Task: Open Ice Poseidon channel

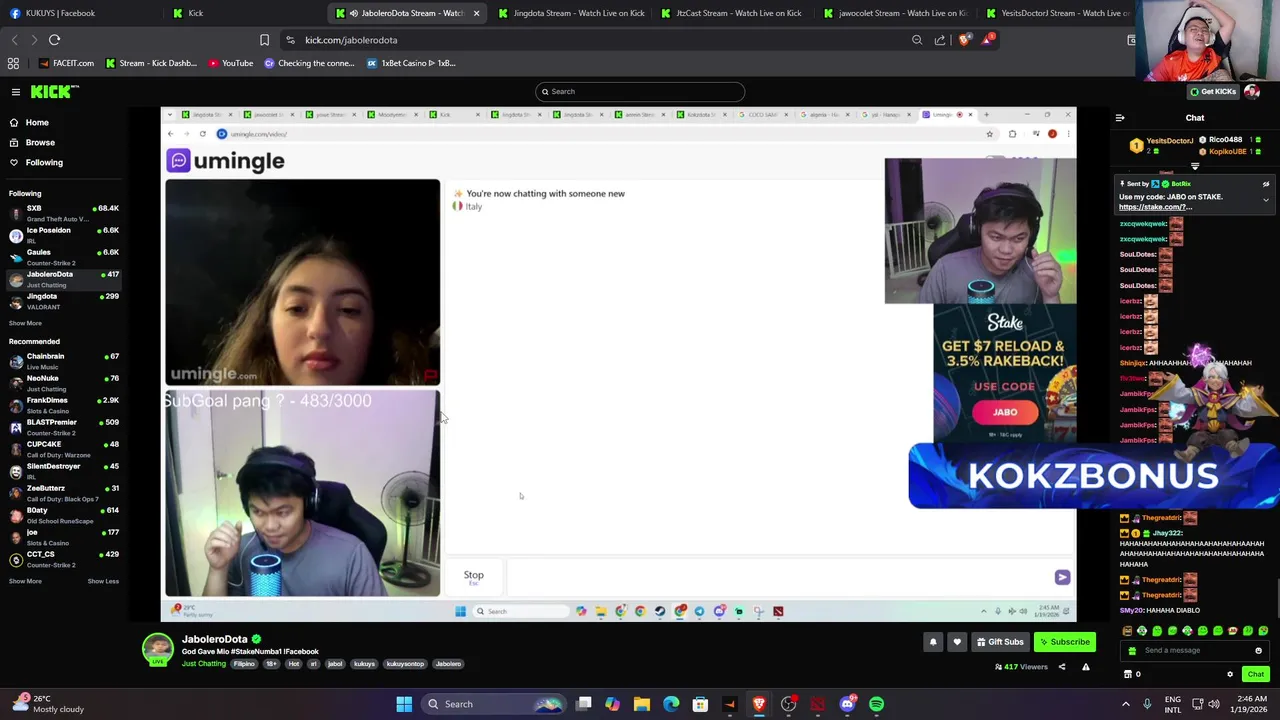Action: pyautogui.click(x=63, y=235)
